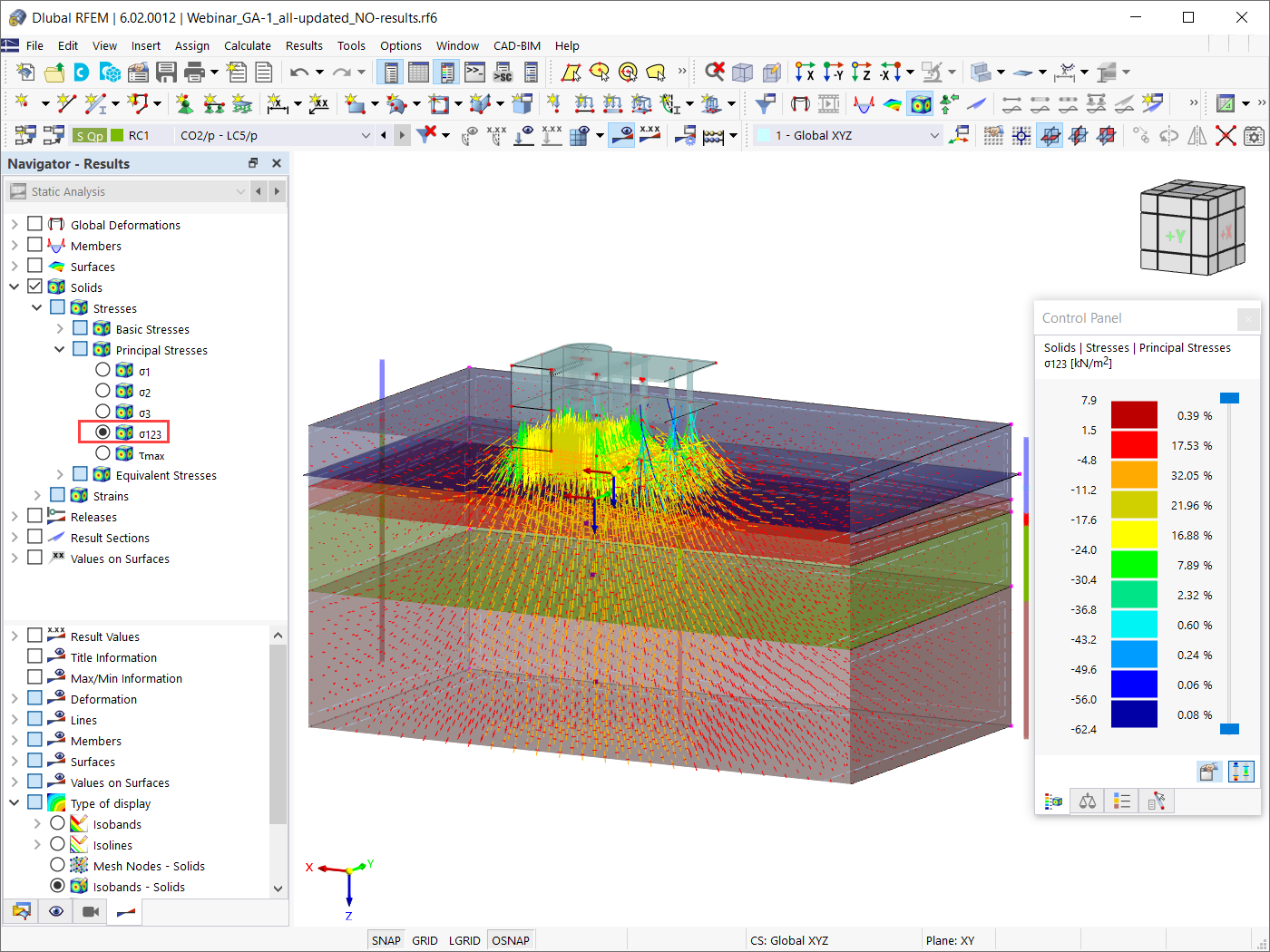The image size is (1270, 952).
Task: Open the Calculate menu
Action: [248, 45]
